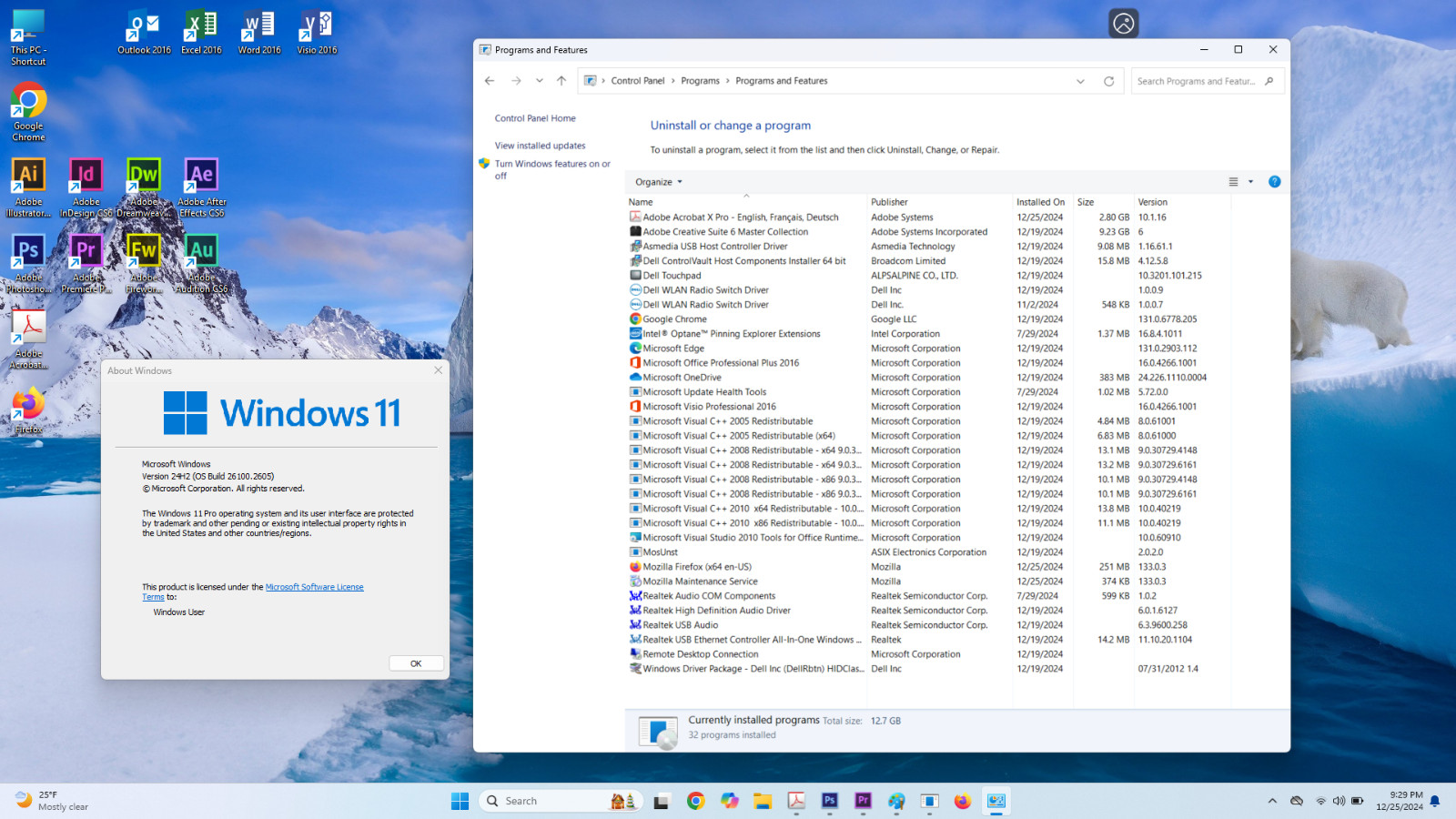
Task: Click the taskbar Search box
Action: [560, 801]
